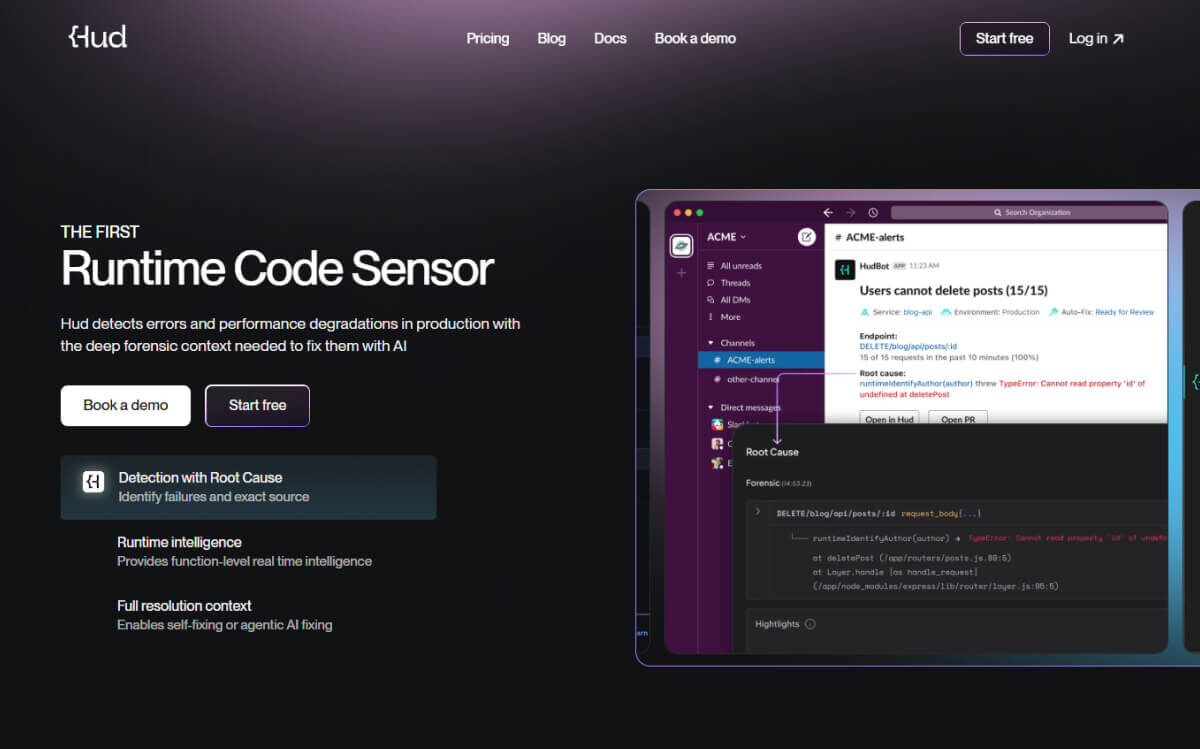Click the header Start free button
Image resolution: width=1200 pixels, height=749 pixels.
pos(1004,39)
